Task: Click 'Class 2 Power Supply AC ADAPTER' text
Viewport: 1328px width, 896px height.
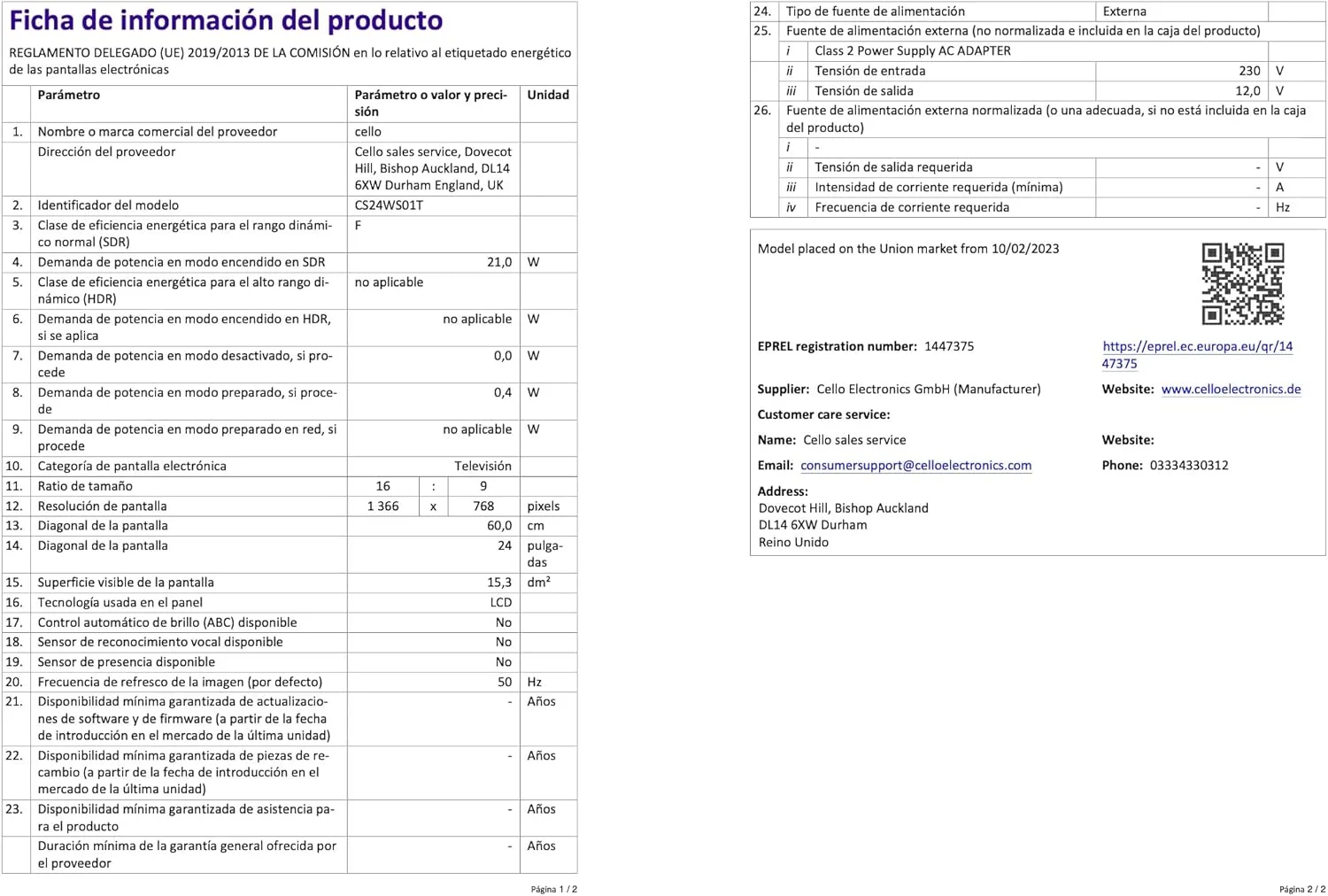Action: click(913, 51)
